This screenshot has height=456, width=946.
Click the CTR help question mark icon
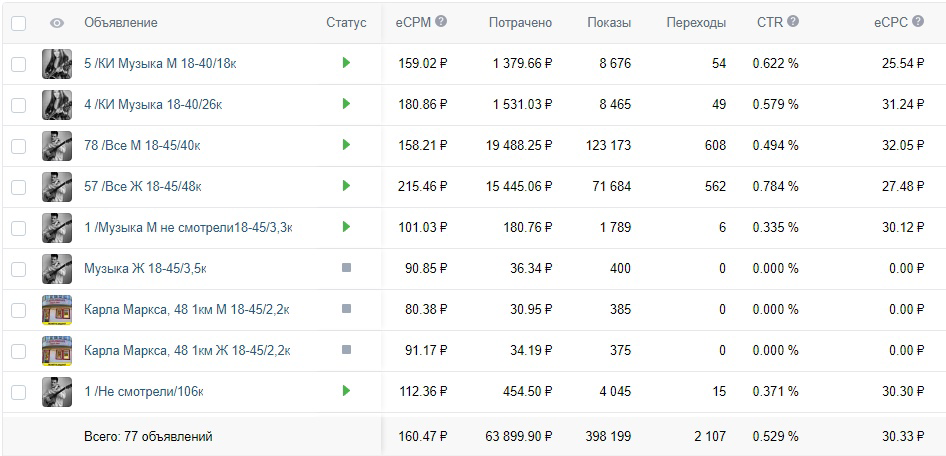pyautogui.click(x=793, y=22)
